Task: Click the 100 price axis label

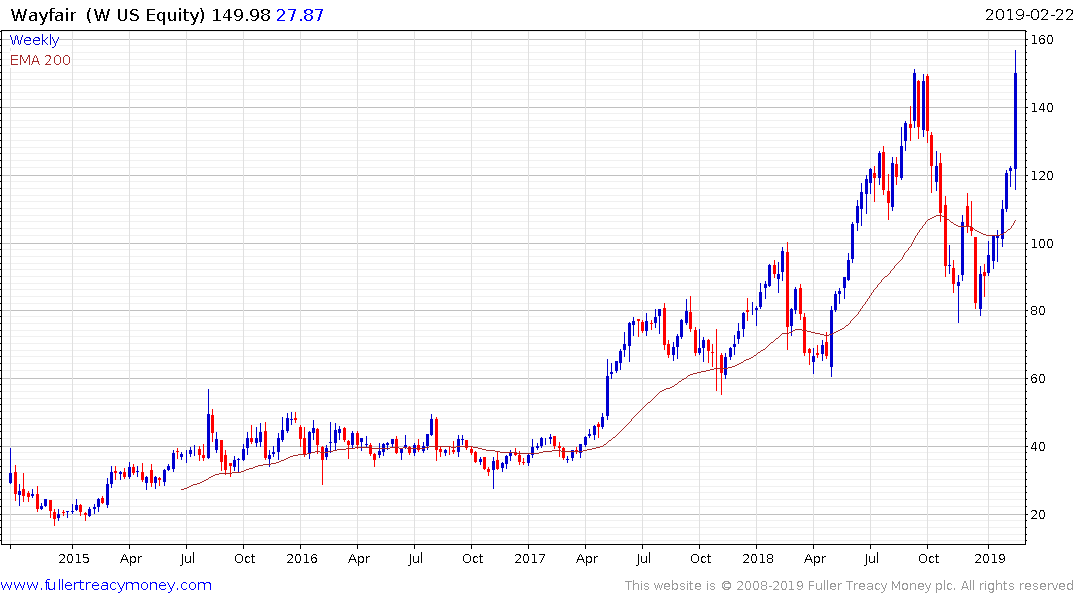Action: (1042, 243)
